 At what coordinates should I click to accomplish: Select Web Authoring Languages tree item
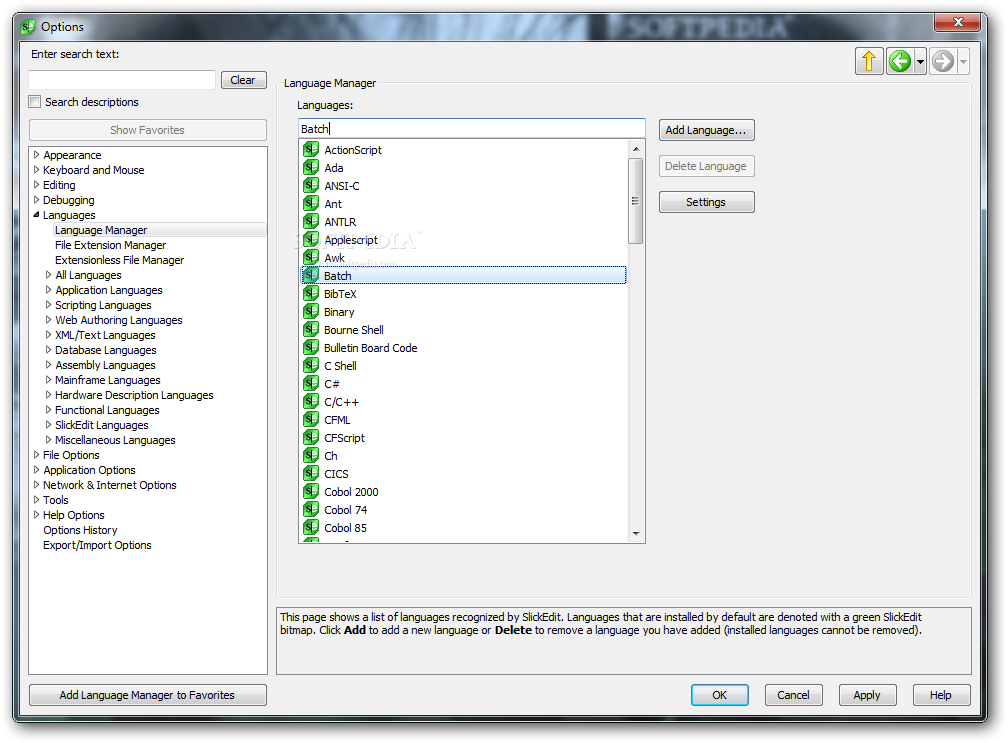pos(119,320)
